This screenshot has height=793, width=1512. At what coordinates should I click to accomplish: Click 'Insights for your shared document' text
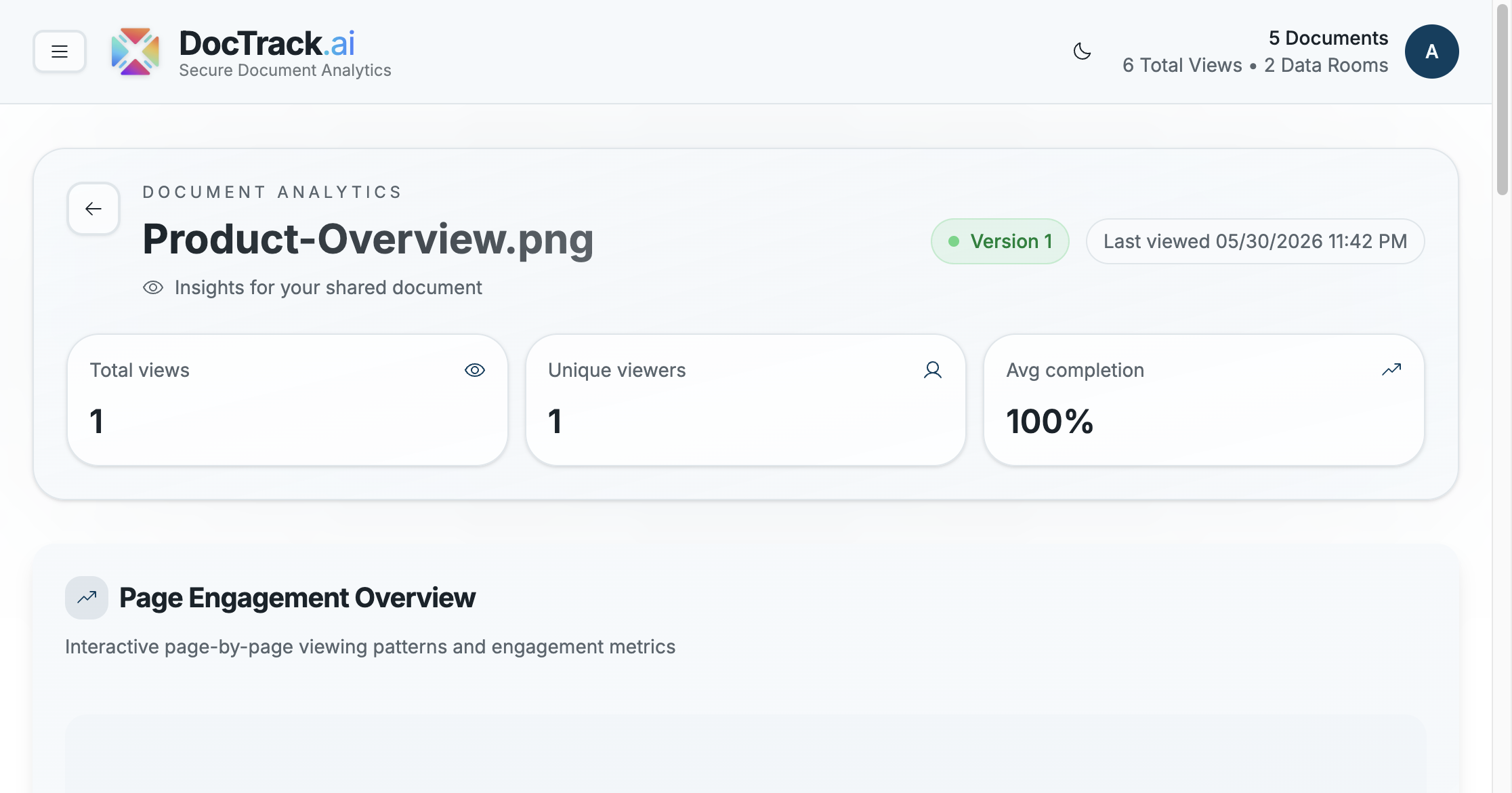click(x=329, y=287)
